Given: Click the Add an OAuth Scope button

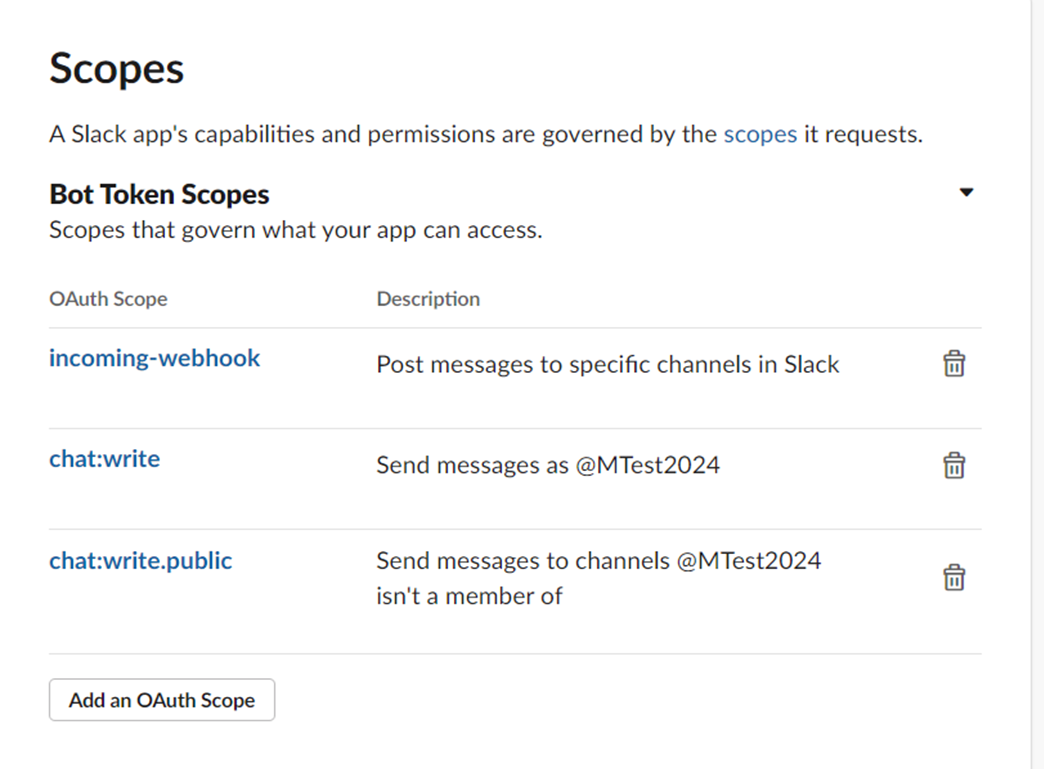Looking at the screenshot, I should [162, 700].
